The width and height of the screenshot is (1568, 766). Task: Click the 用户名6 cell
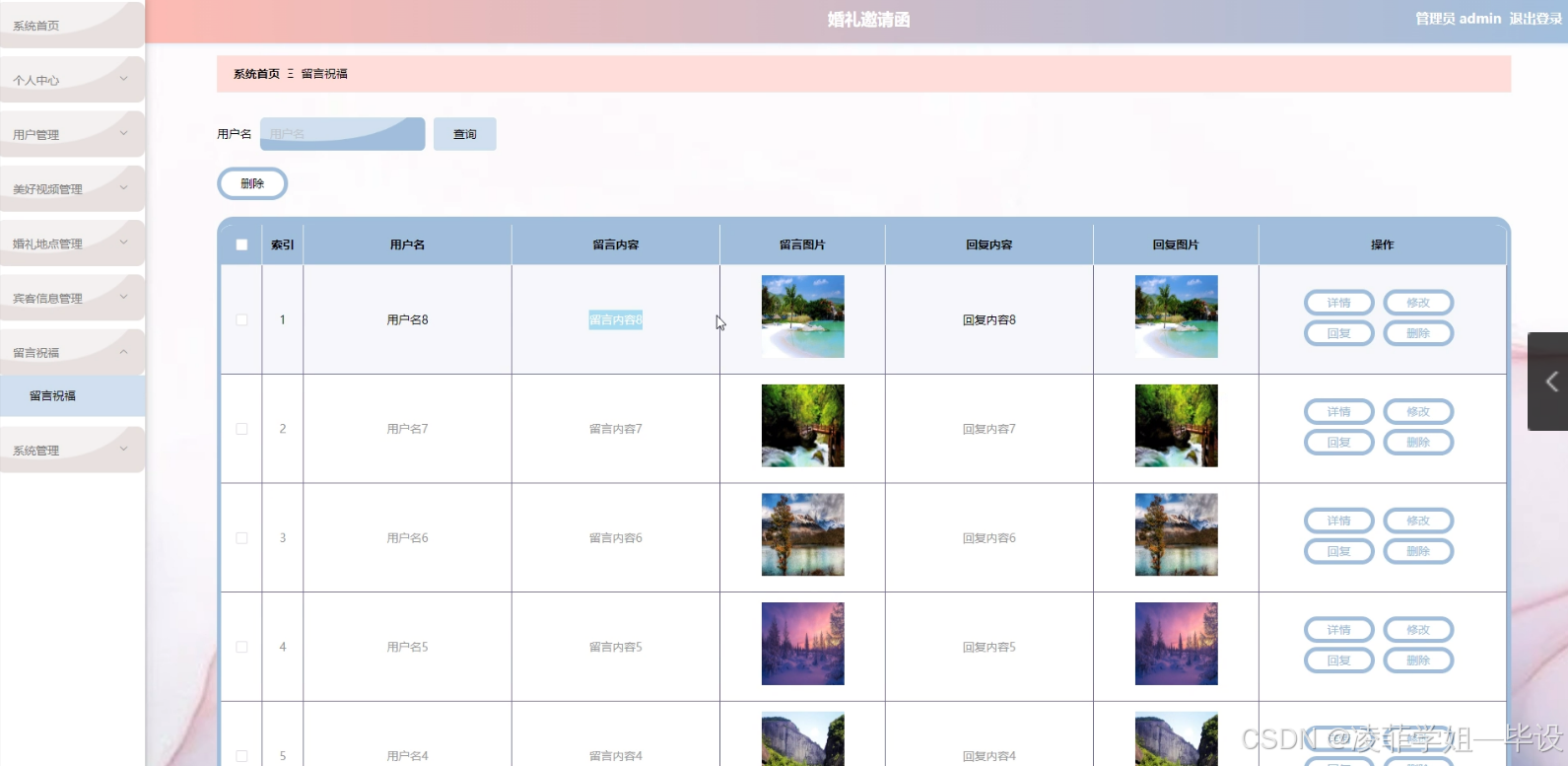point(407,538)
